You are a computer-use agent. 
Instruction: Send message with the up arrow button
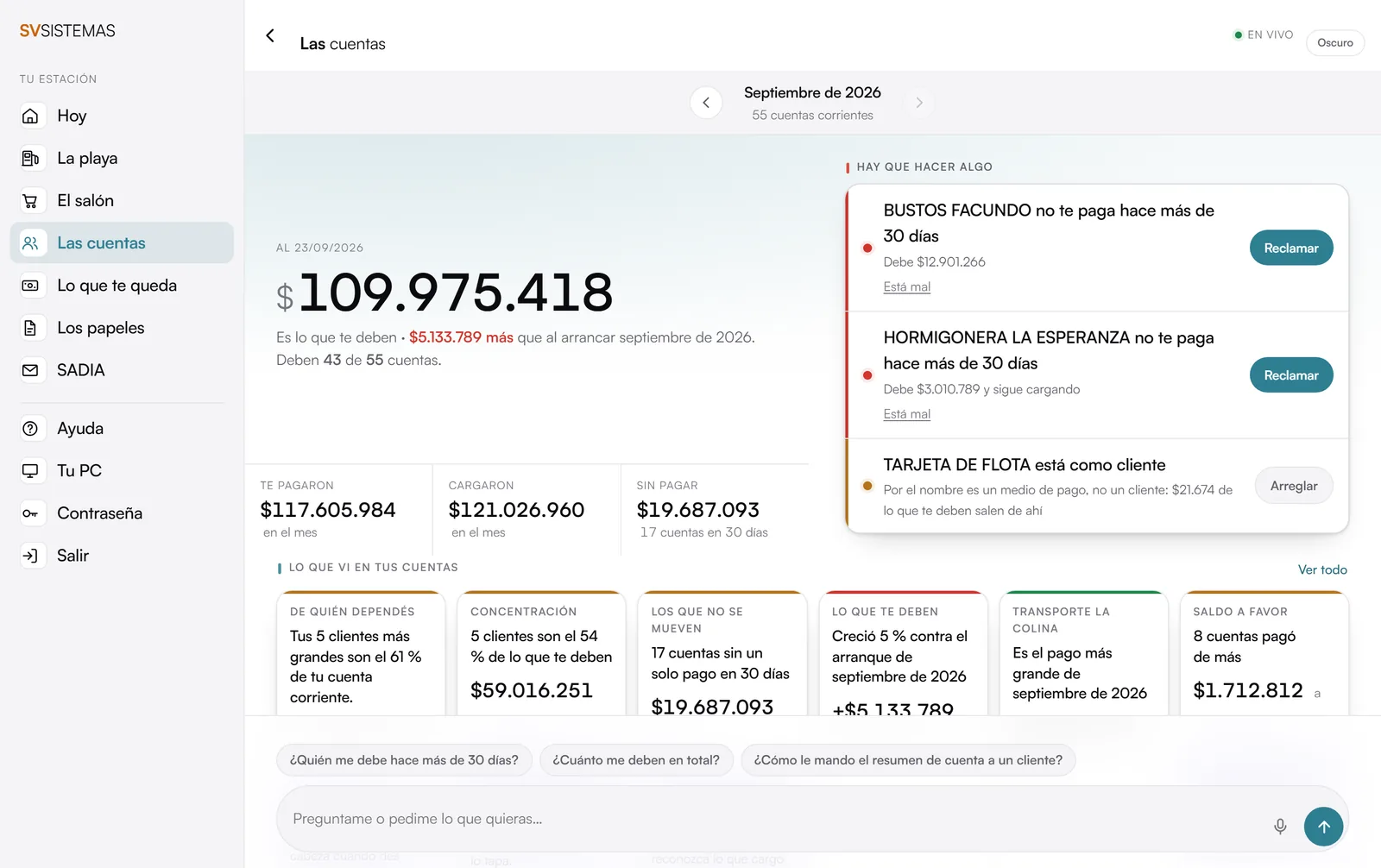pyautogui.click(x=1323, y=827)
